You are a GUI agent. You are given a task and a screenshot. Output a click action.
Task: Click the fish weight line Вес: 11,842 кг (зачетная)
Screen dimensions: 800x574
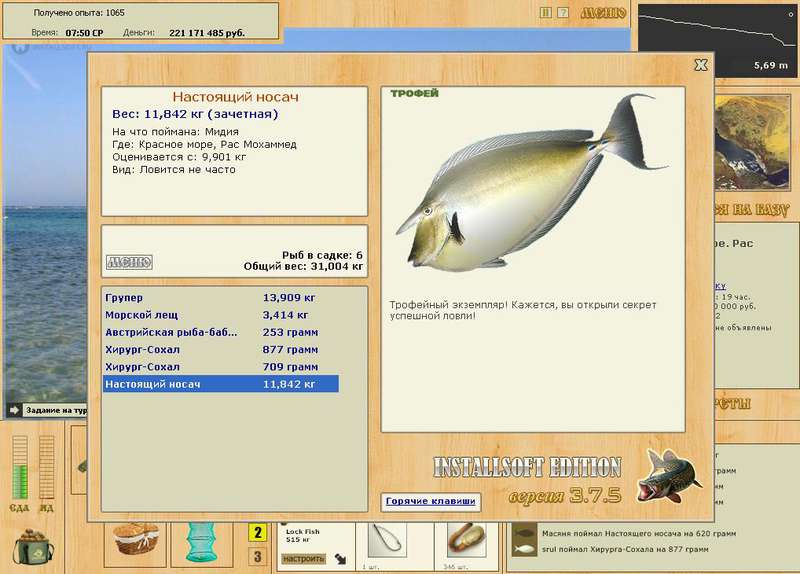(195, 114)
